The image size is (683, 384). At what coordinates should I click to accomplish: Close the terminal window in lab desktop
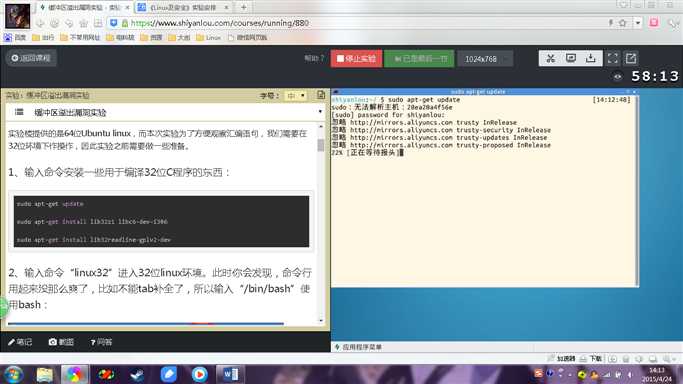(x=634, y=92)
